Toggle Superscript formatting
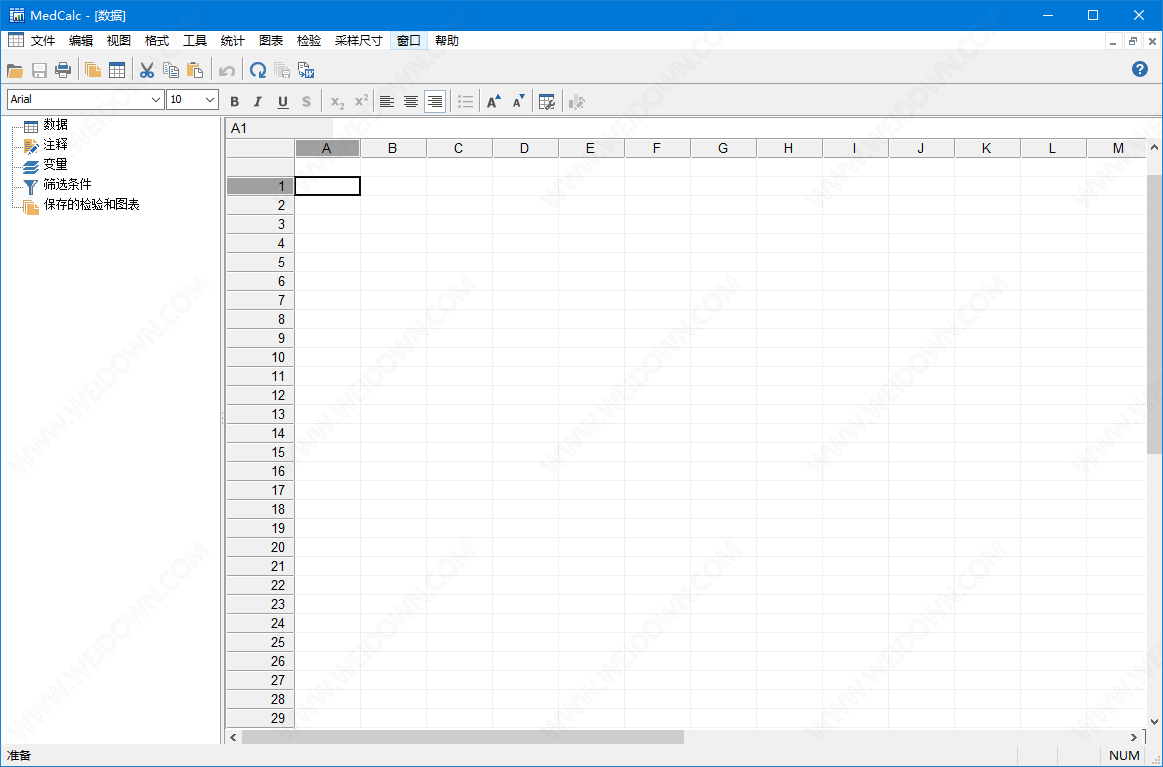 (361, 102)
